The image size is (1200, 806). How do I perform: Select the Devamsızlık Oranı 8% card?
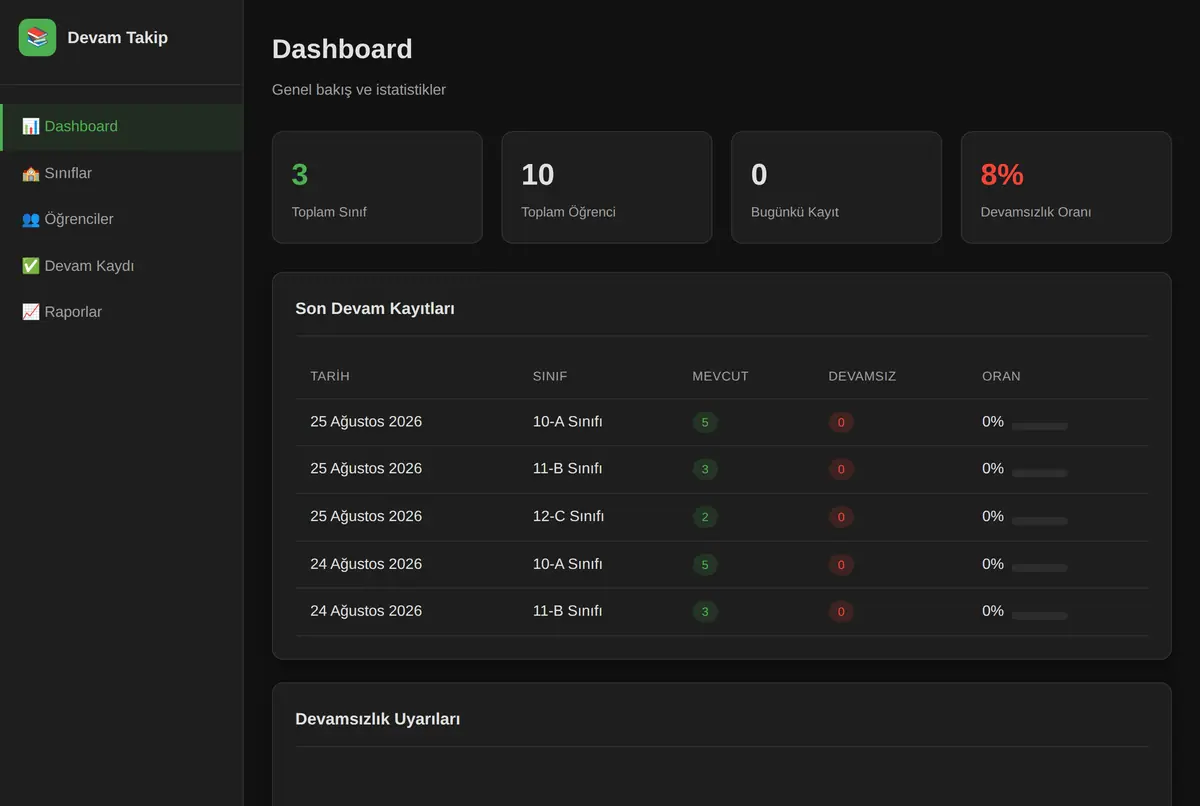coord(1066,187)
